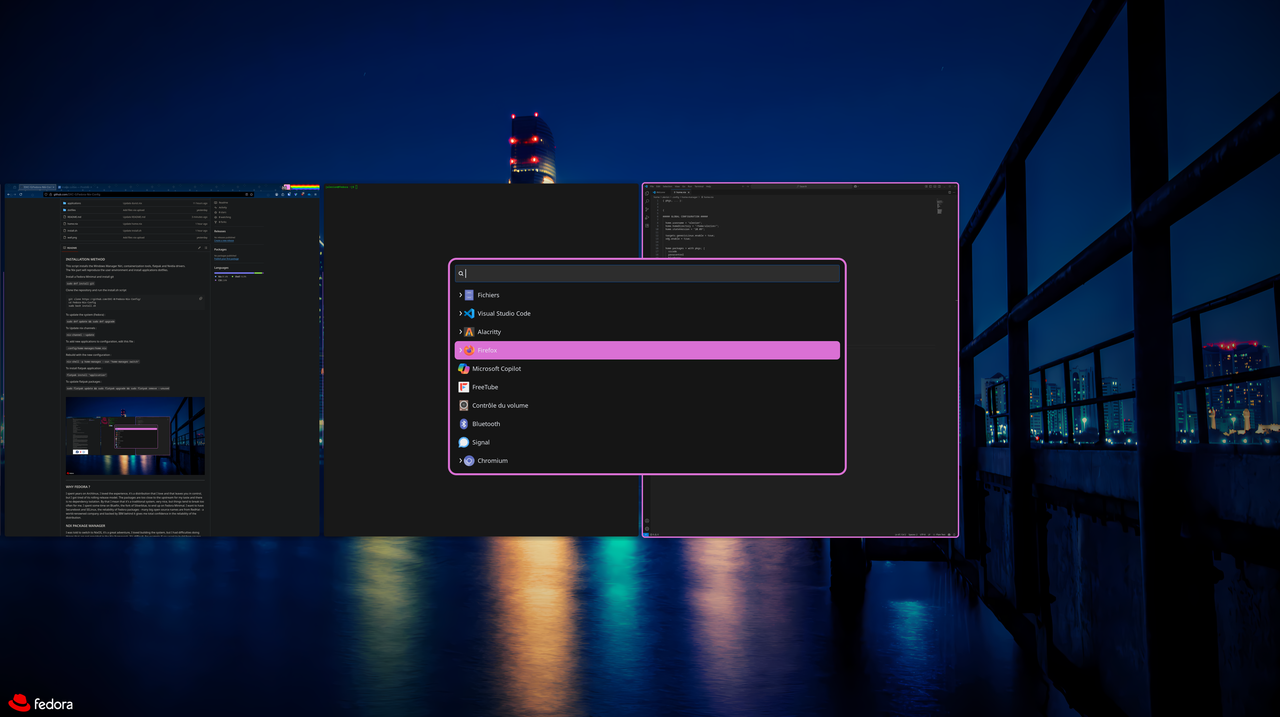Open Selection menu in VS Code menu bar

point(667,186)
